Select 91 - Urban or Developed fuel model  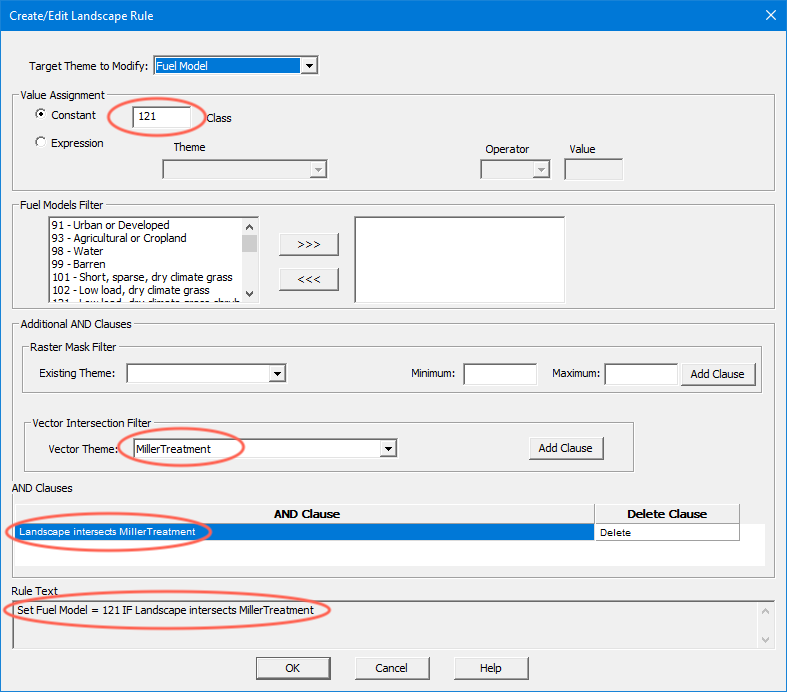pos(110,225)
